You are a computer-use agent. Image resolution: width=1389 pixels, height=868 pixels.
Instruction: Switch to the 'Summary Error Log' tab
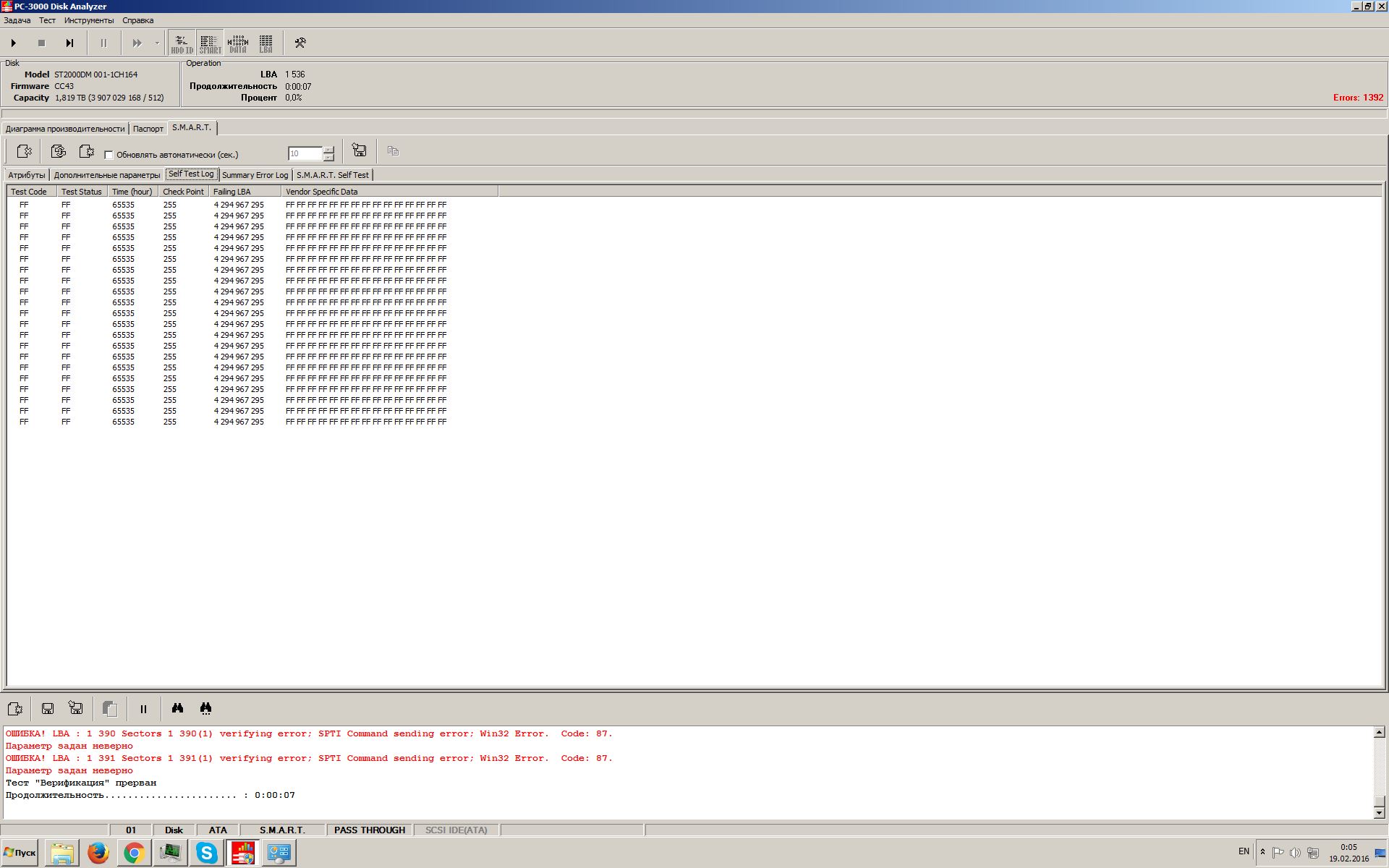click(x=255, y=175)
